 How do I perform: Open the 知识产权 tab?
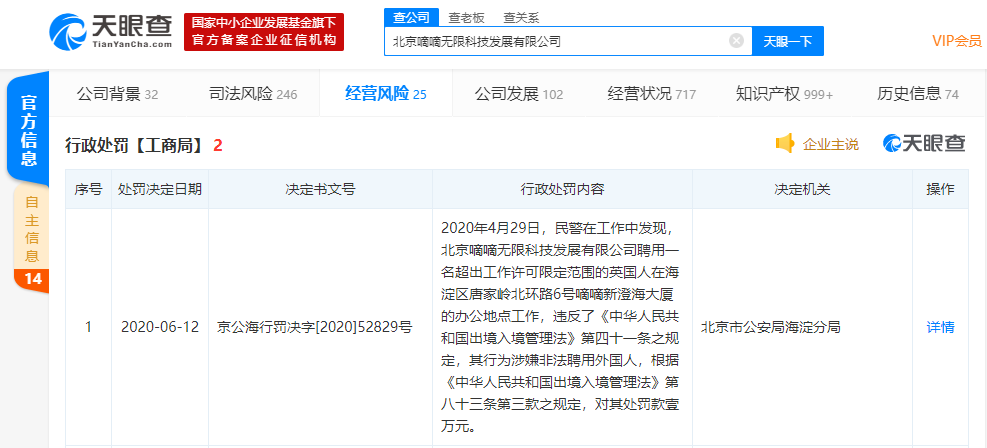(x=784, y=94)
